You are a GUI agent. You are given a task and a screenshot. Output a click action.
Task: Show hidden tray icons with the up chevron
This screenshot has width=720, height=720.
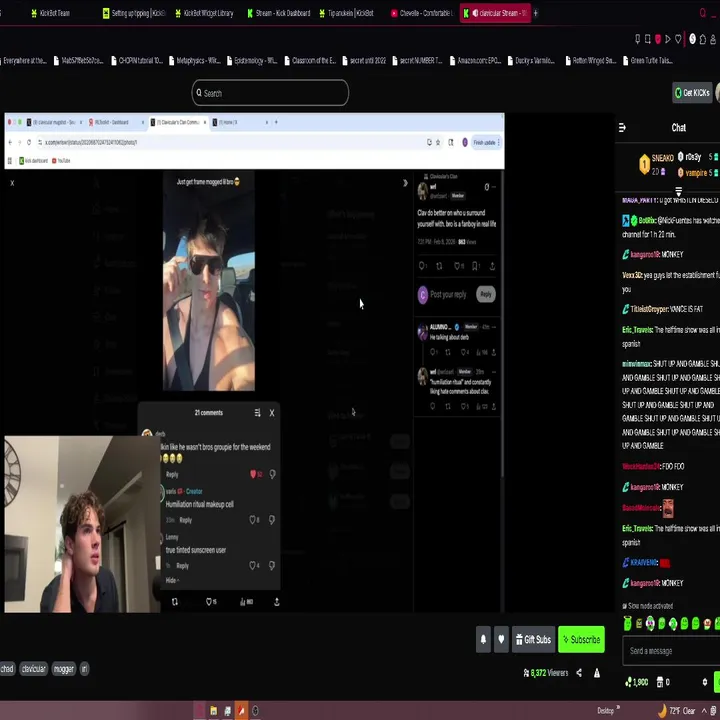point(704,711)
